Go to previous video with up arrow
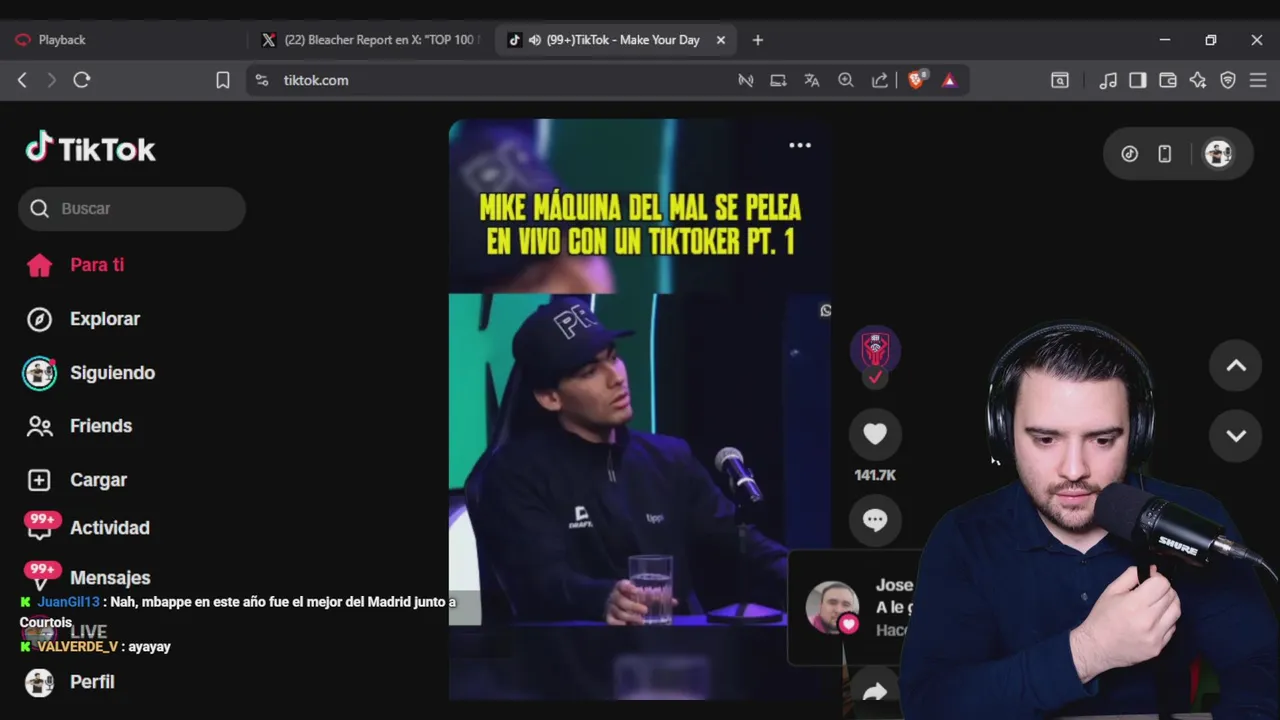The height and width of the screenshot is (720, 1280). 1236,366
